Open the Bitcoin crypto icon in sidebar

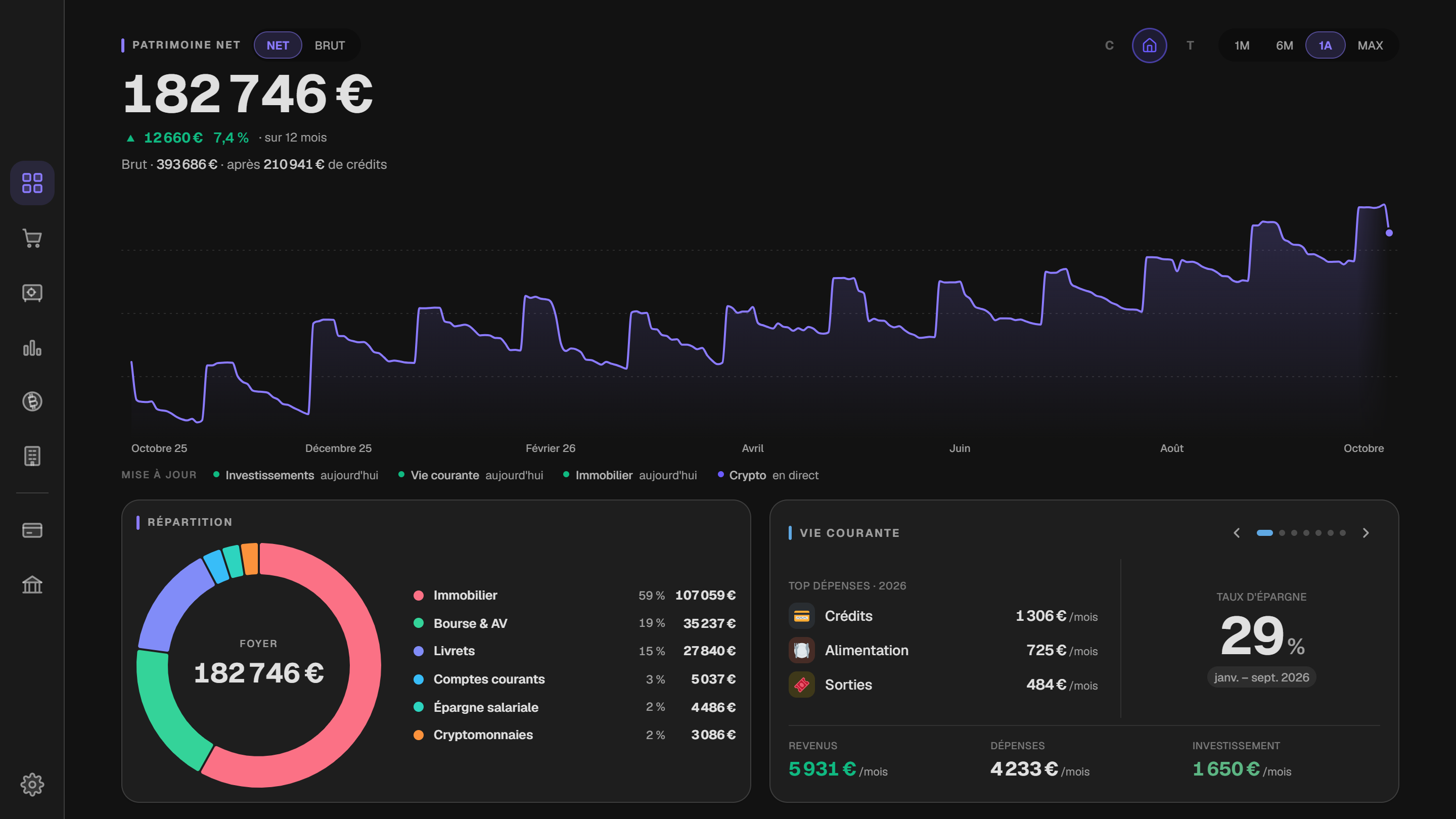click(32, 401)
